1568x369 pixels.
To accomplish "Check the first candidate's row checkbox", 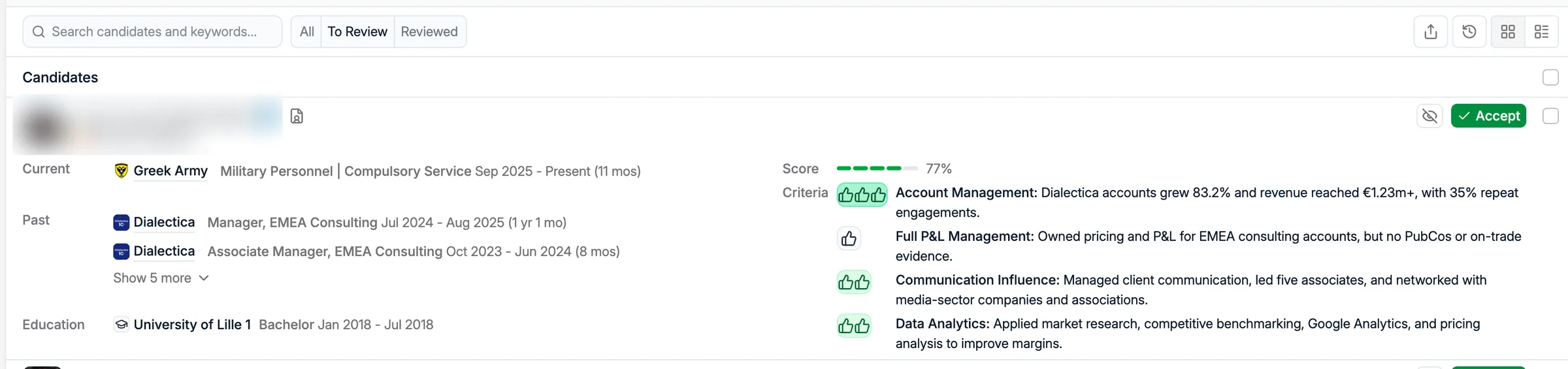I will [x=1550, y=116].
